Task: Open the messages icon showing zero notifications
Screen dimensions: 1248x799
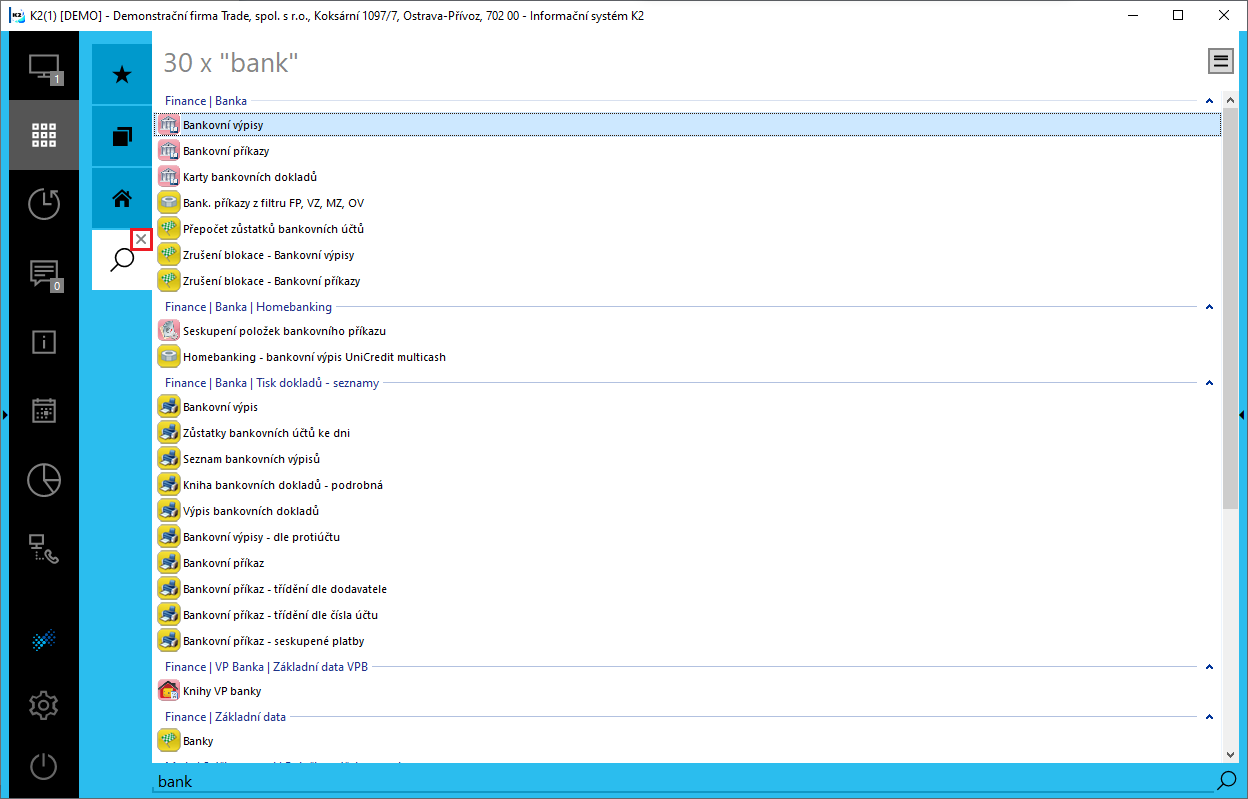Action: (x=43, y=273)
